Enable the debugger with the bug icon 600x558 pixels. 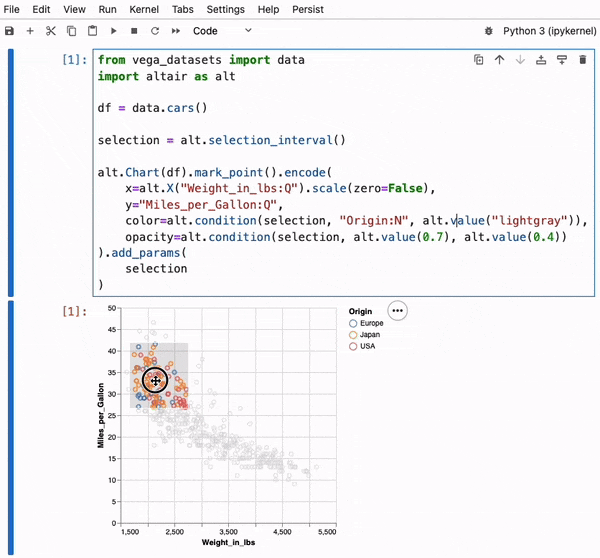(489, 31)
